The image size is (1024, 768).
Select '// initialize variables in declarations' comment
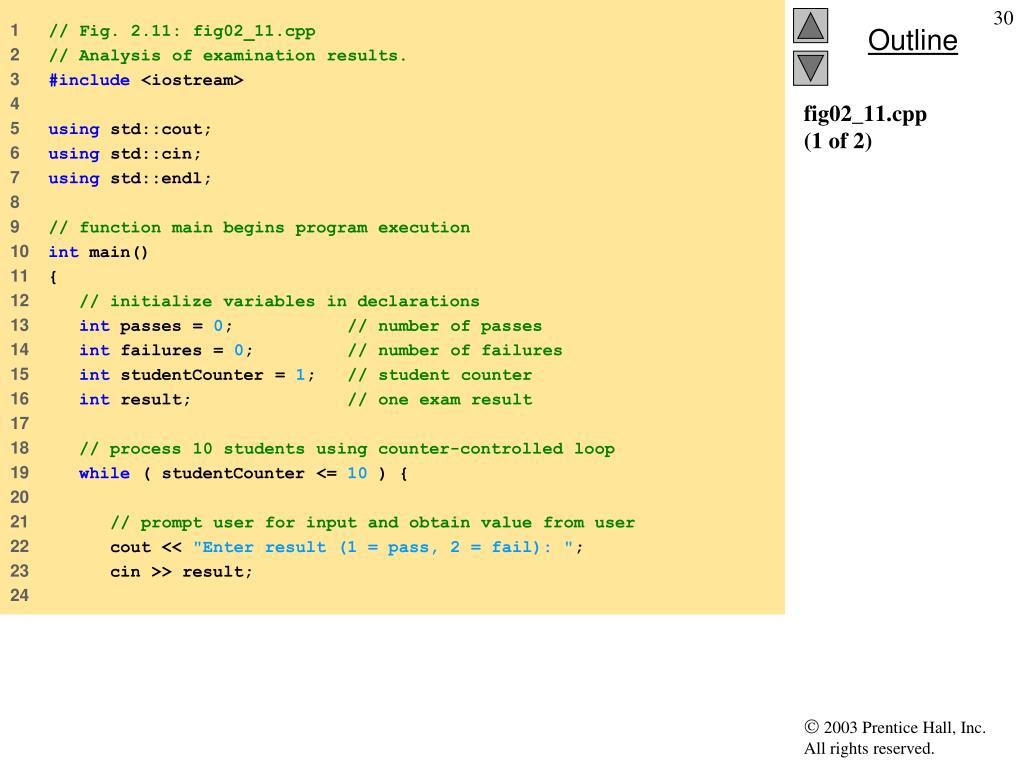pos(280,302)
